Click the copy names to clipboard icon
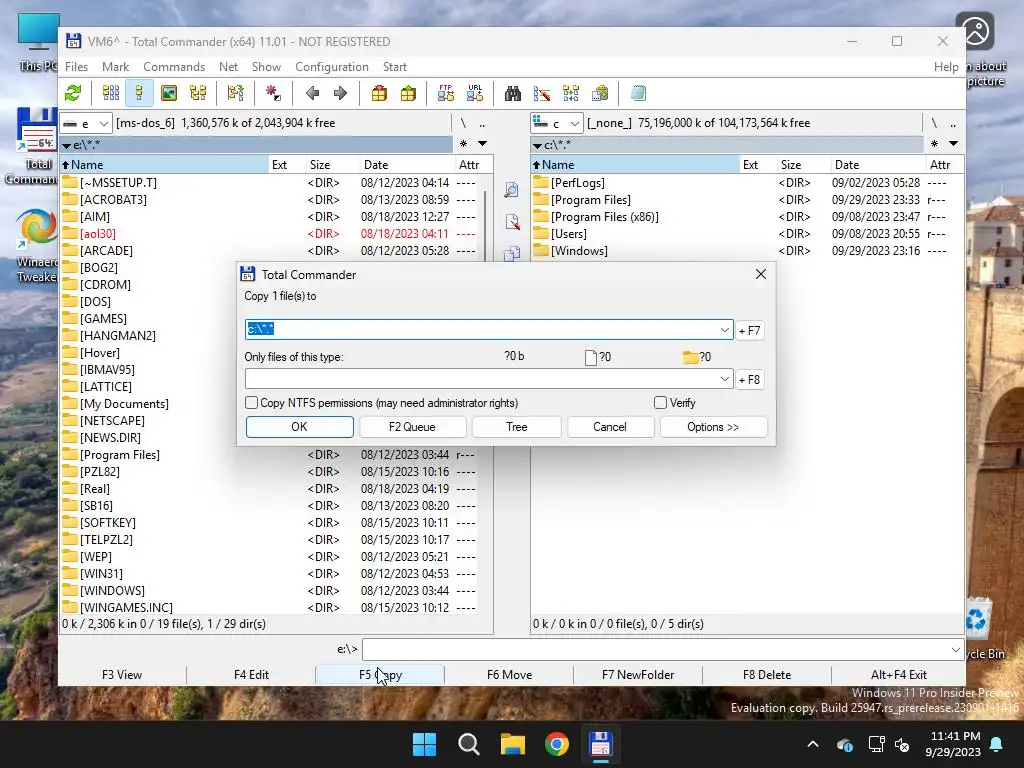This screenshot has width=1024, height=768. 600,93
